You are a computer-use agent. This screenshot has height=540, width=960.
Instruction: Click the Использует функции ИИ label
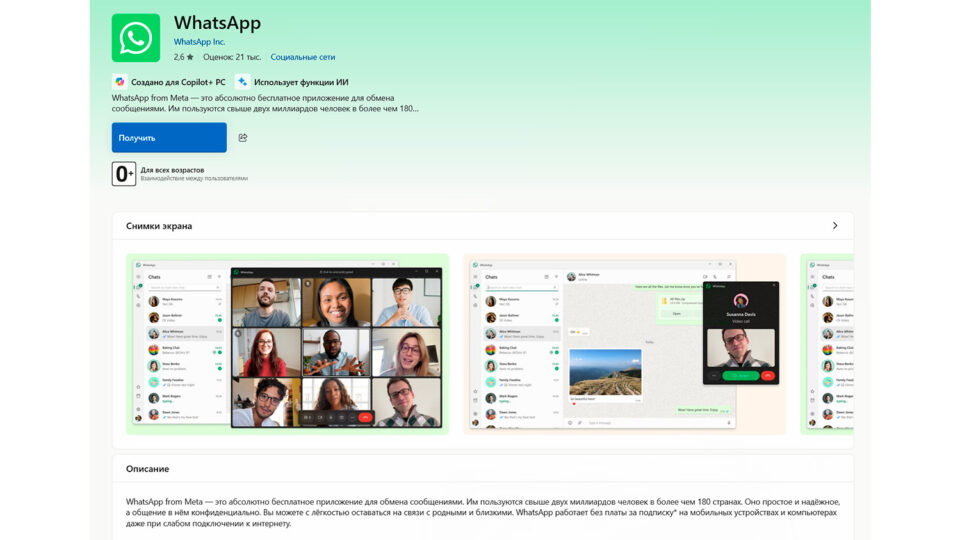(x=301, y=82)
